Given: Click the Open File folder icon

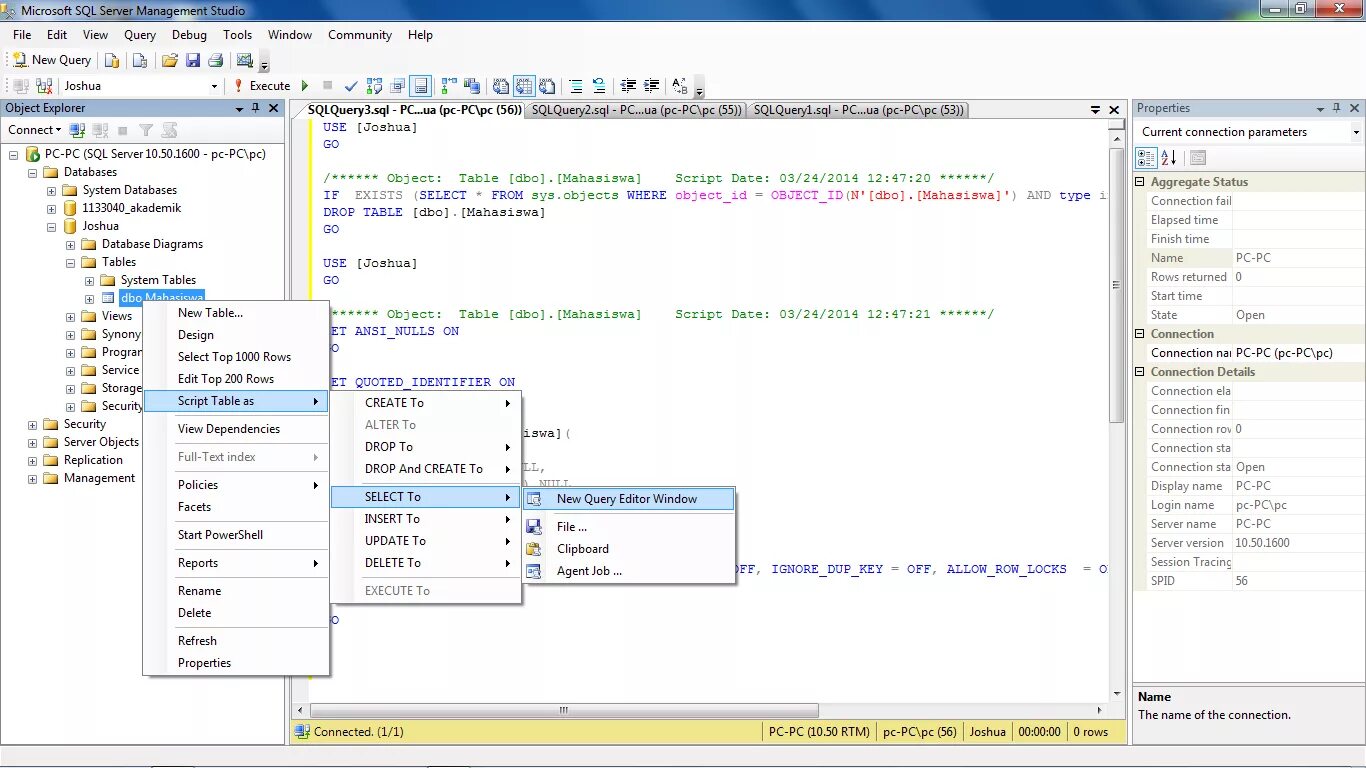Looking at the screenshot, I should [x=170, y=60].
